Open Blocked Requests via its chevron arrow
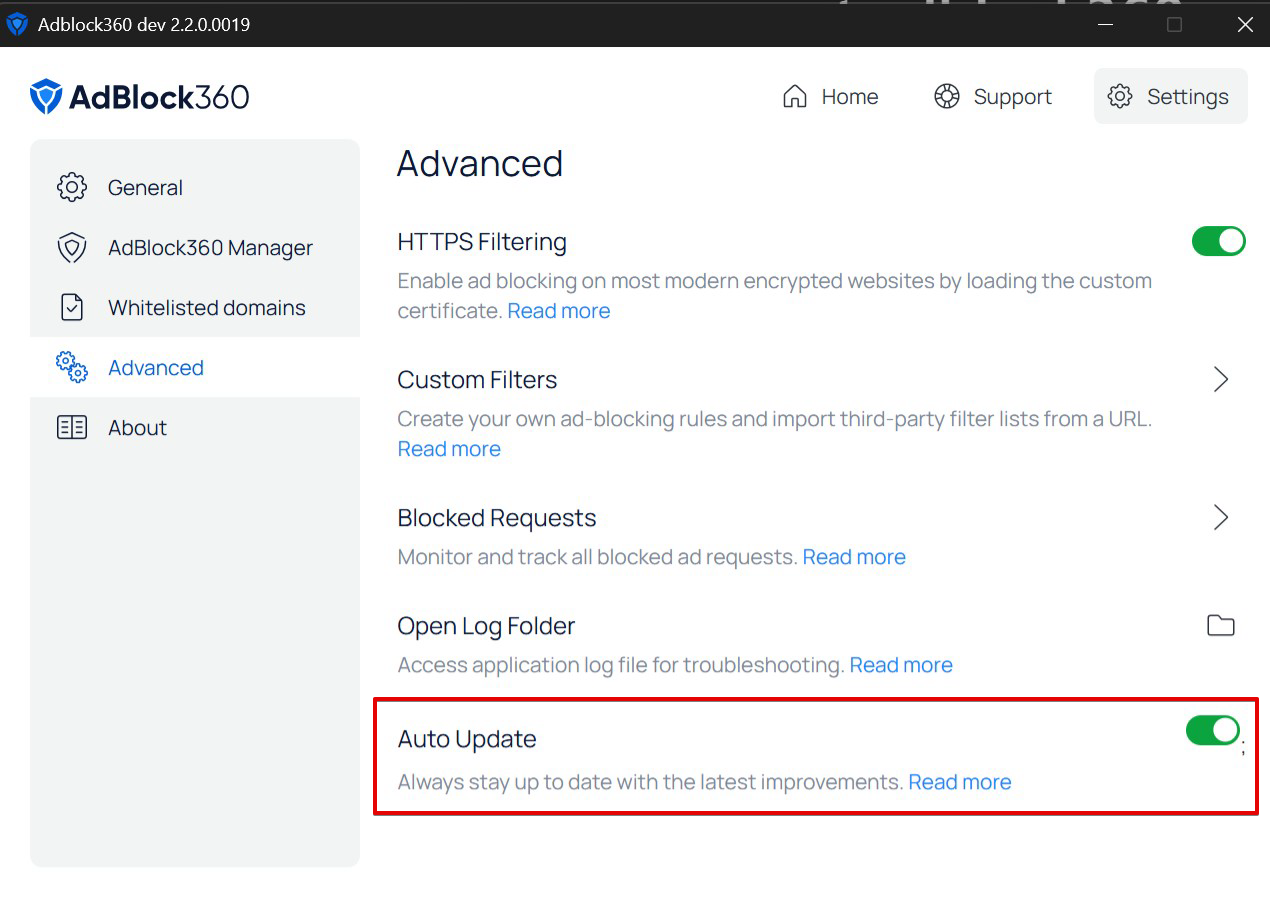Screen dimensions: 1270x897 [x=1221, y=518]
